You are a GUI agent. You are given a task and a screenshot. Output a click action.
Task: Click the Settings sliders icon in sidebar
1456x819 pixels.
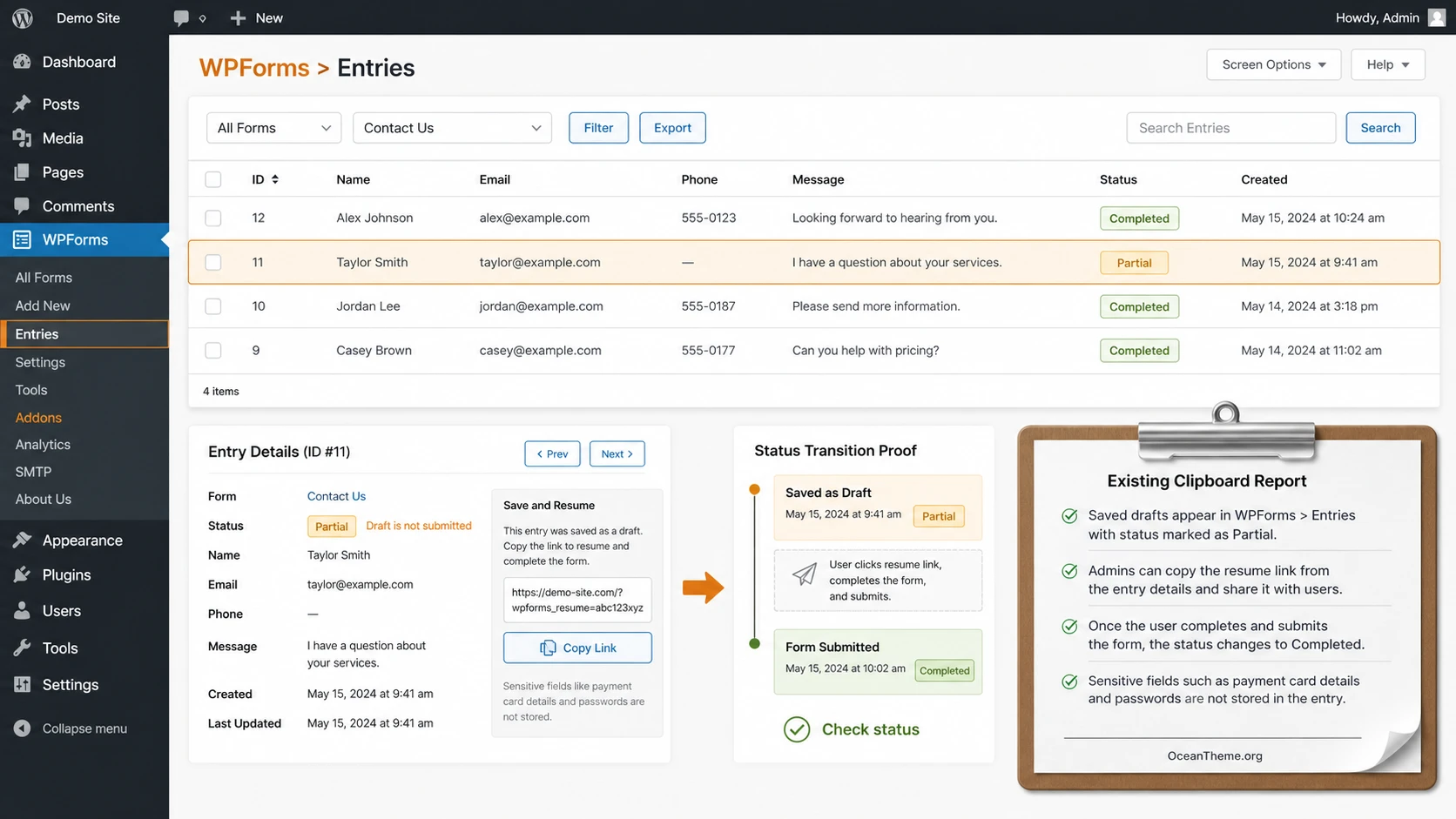23,685
